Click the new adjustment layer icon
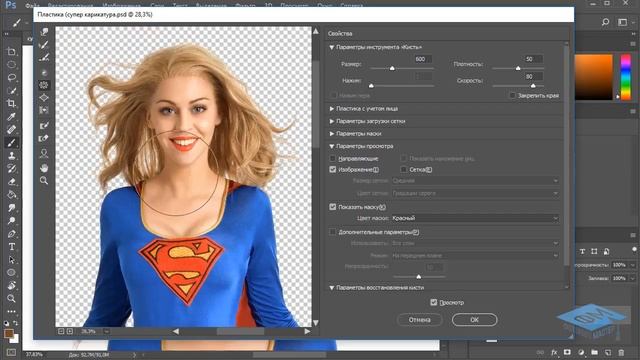This screenshot has width=640, height=360. (581, 352)
